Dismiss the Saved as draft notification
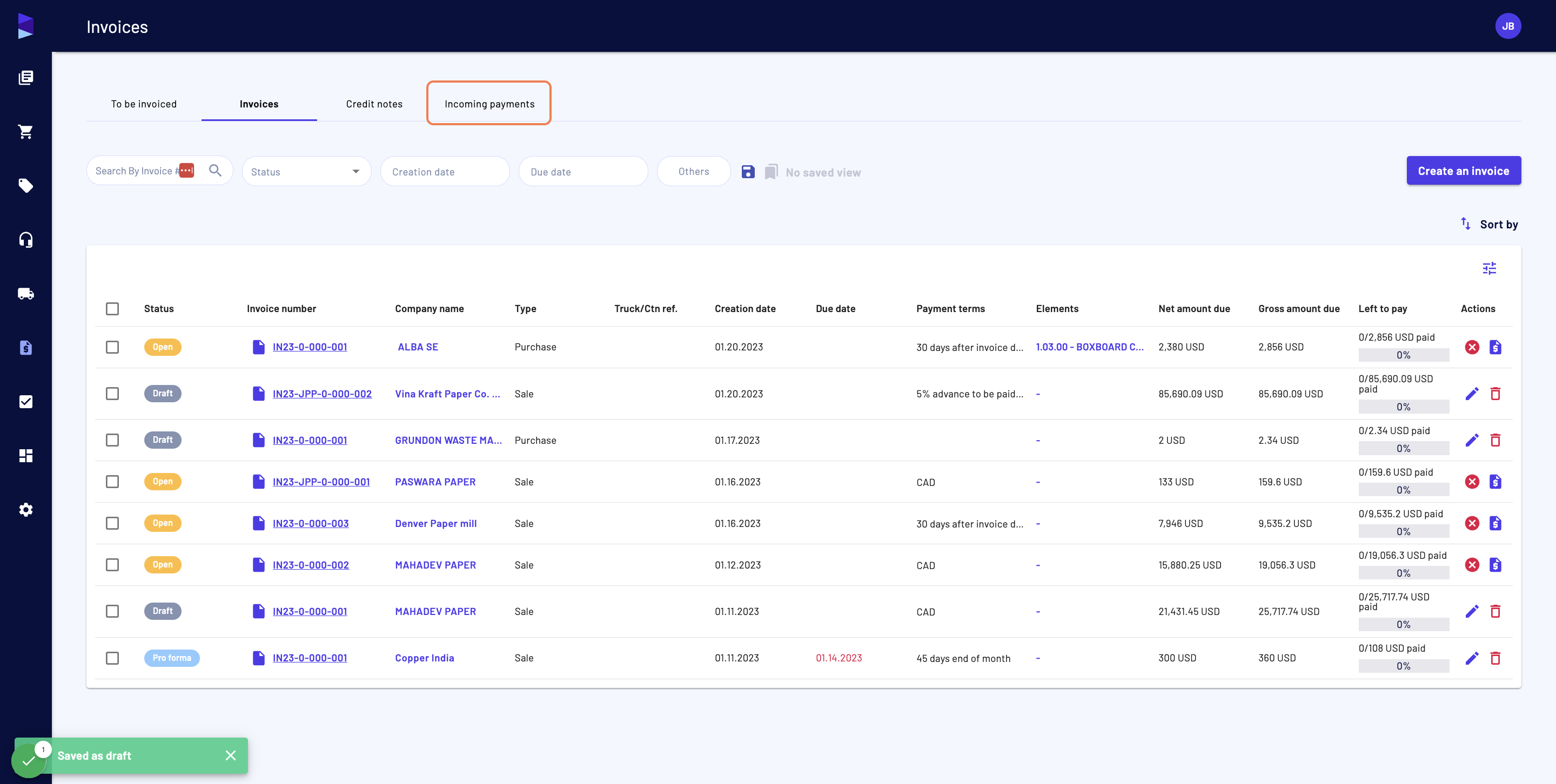The width and height of the screenshot is (1556, 784). (x=230, y=755)
